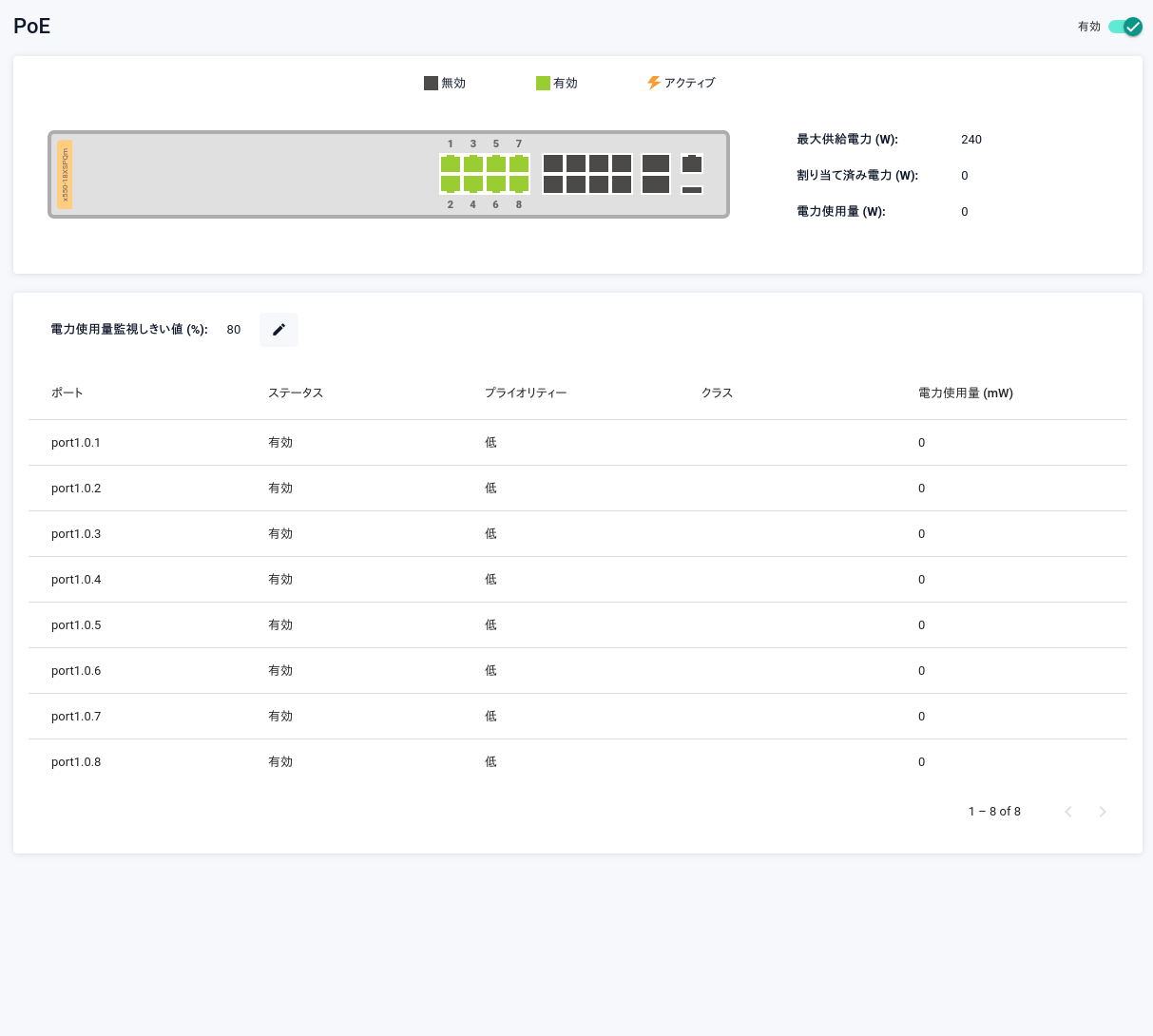The height and width of the screenshot is (1036, 1153).
Task: Select the port1.0.7 row
Action: click(x=578, y=717)
